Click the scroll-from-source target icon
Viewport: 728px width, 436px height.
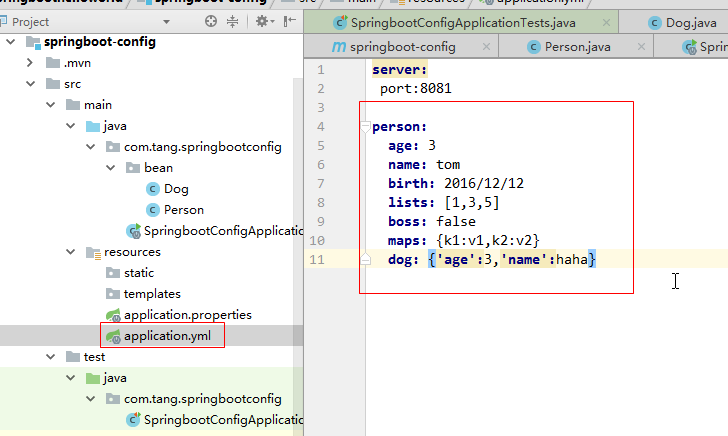pos(211,21)
